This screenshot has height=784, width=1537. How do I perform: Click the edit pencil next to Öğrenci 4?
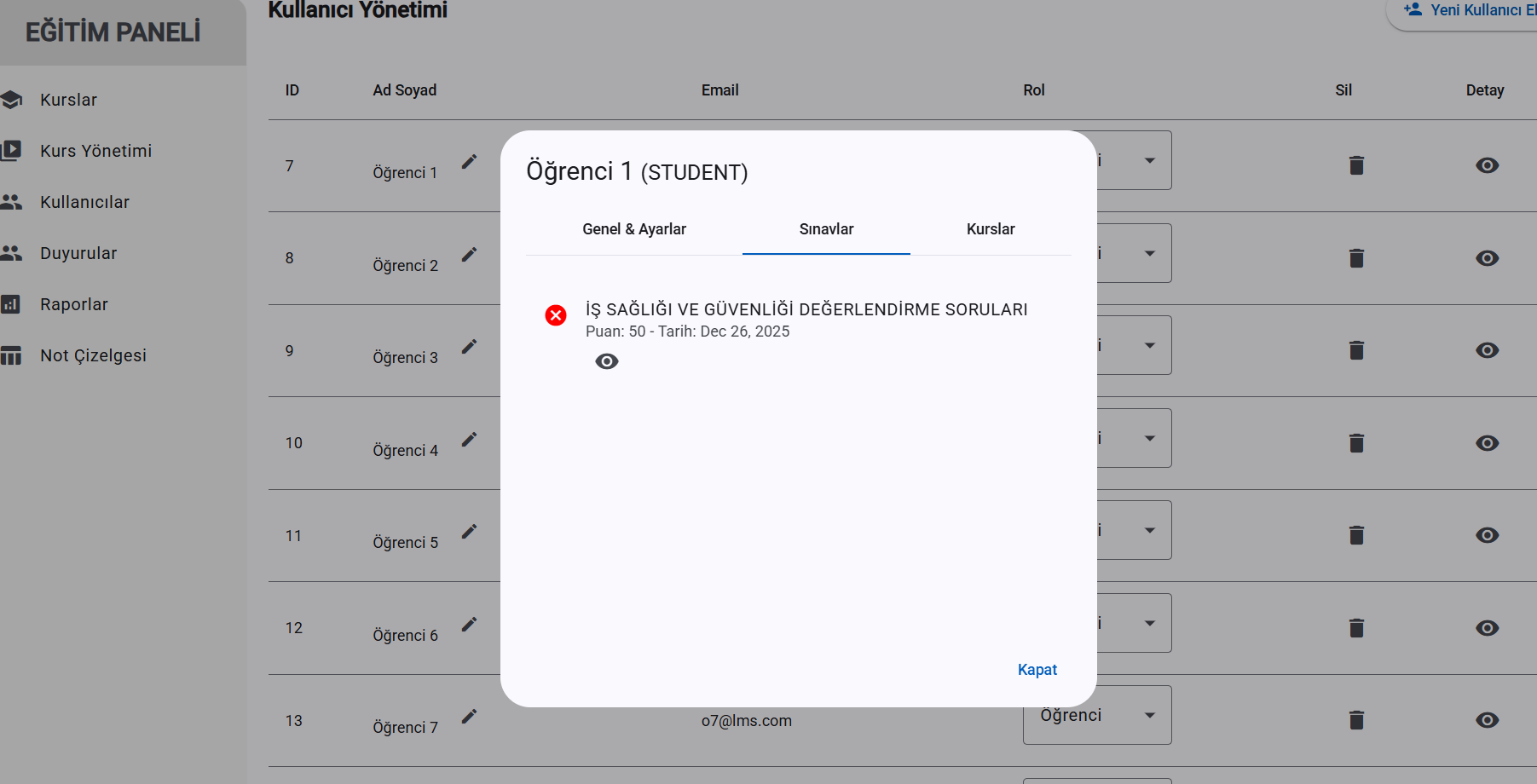[x=469, y=440]
